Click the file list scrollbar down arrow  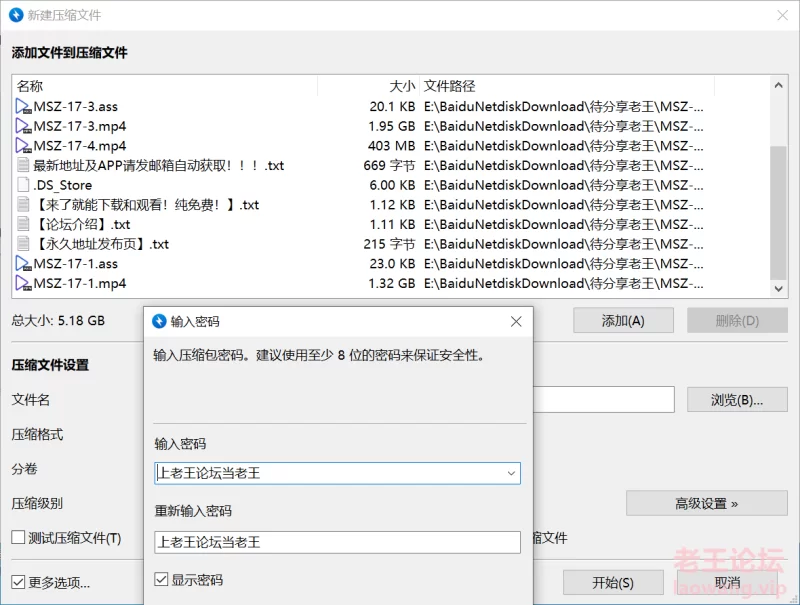(x=778, y=289)
